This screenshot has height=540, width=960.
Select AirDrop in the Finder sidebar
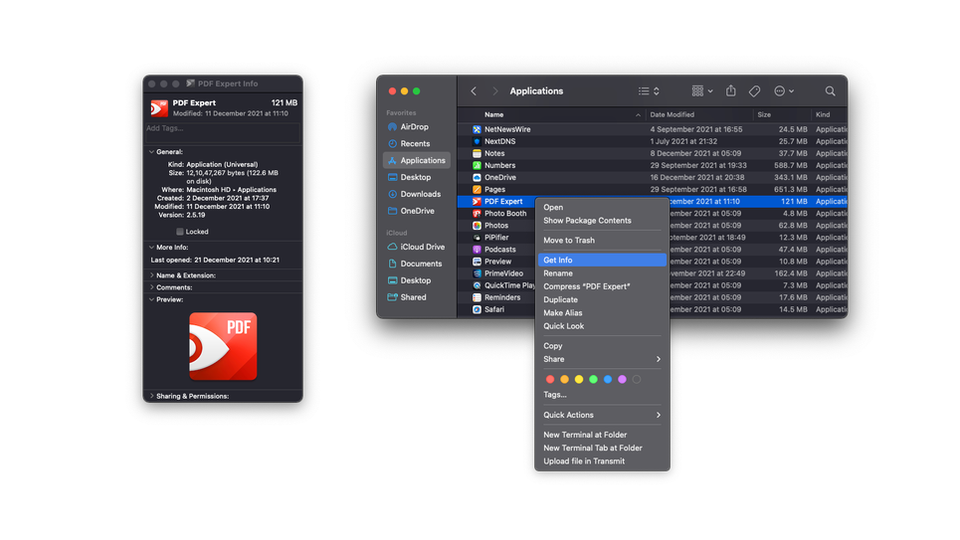pyautogui.click(x=416, y=127)
